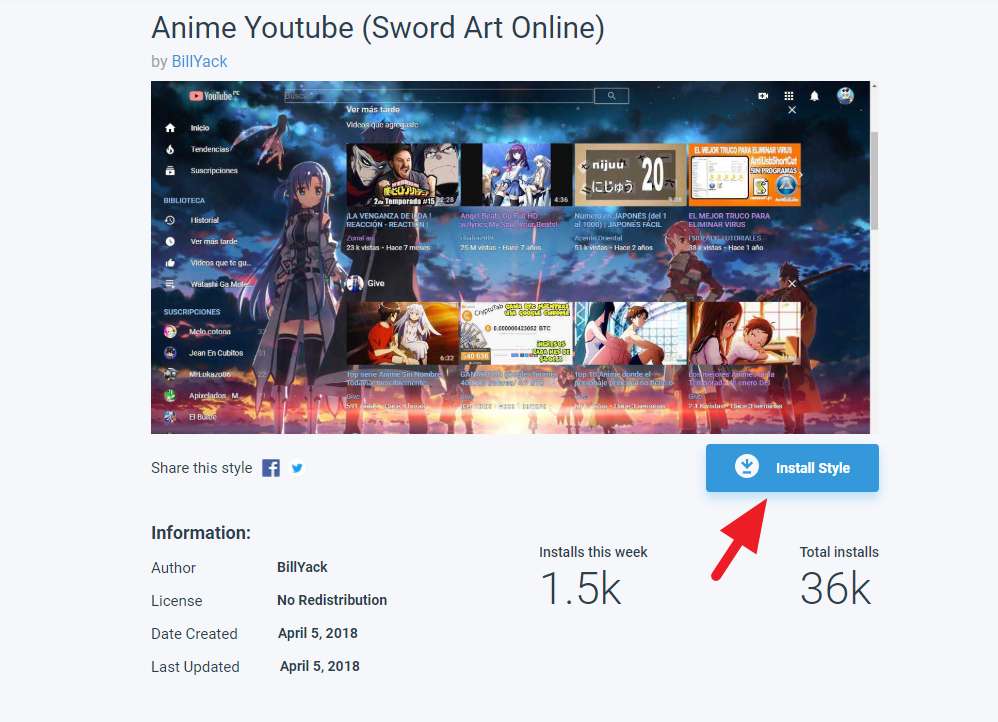998x722 pixels.
Task: Open the Melo cotona subscription channel
Action: (x=210, y=332)
